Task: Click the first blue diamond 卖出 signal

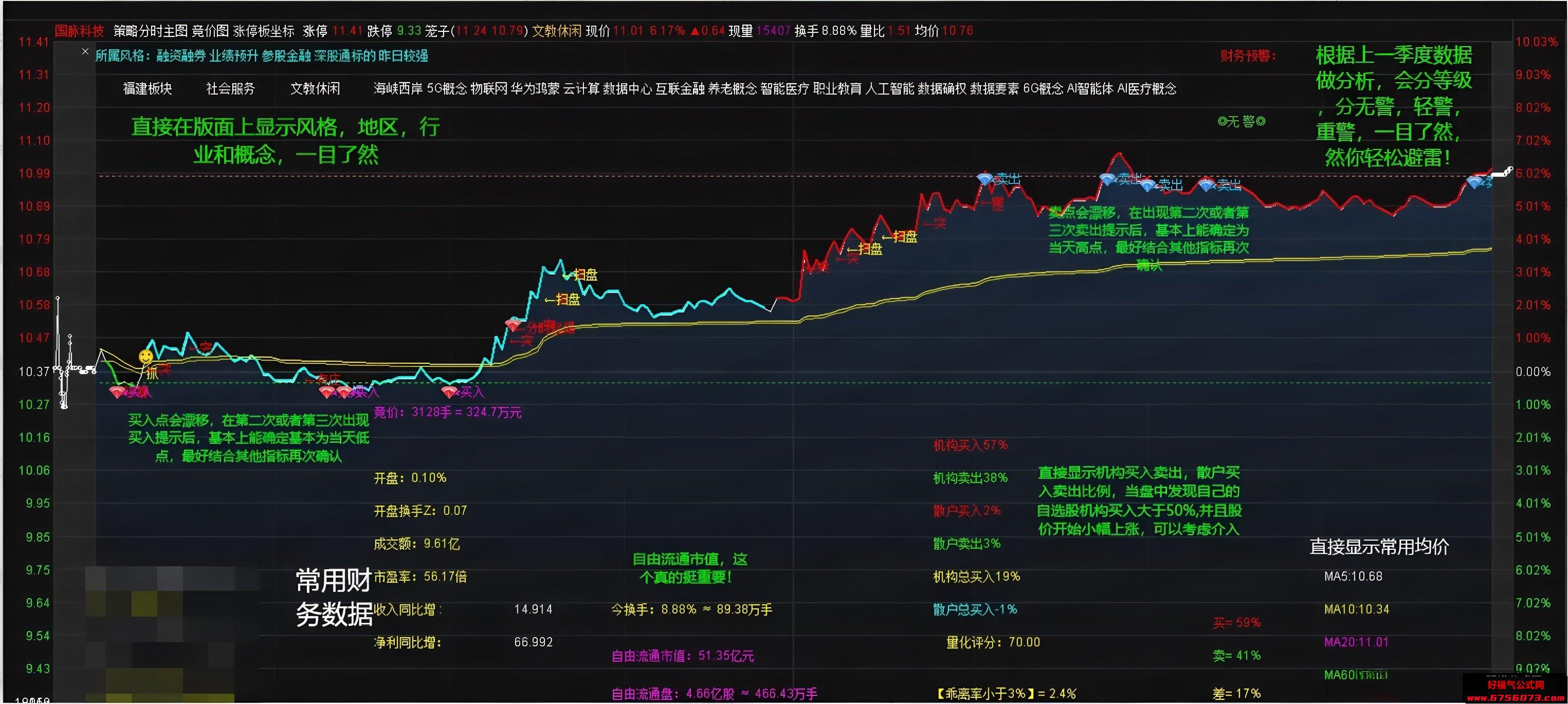Action: [x=984, y=179]
